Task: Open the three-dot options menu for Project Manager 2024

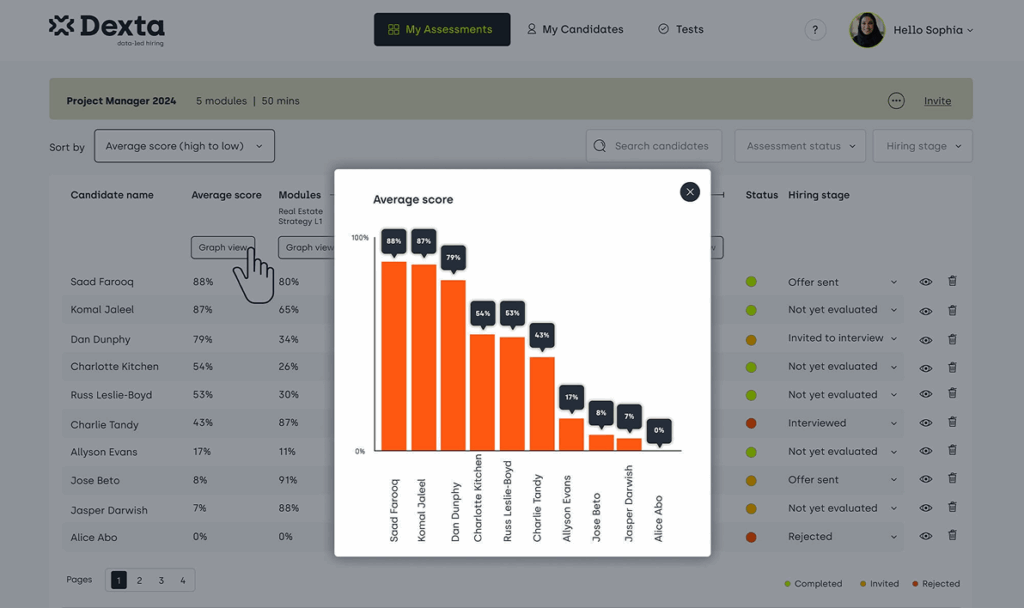Action: [x=896, y=101]
